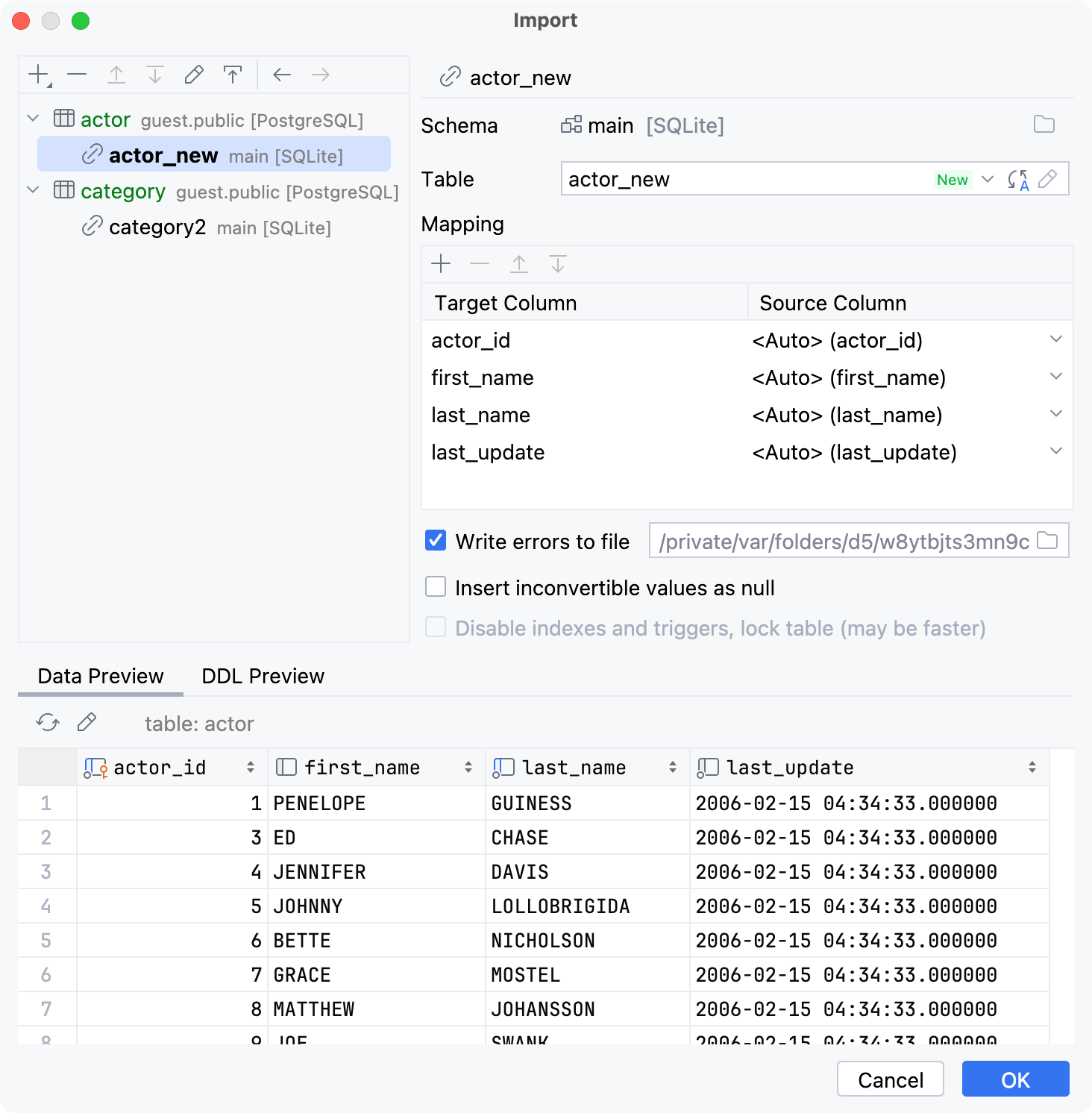The width and height of the screenshot is (1092, 1113).
Task: Click the OK button
Action: pyautogui.click(x=1015, y=1079)
